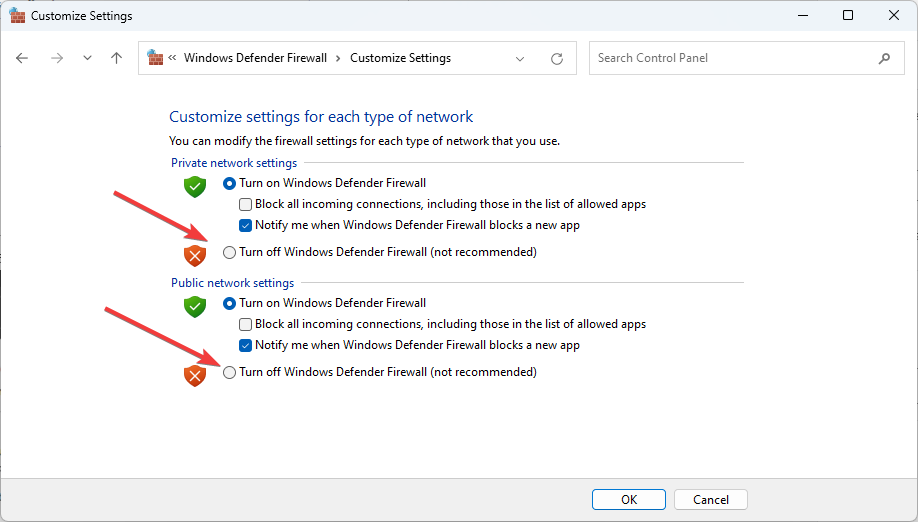Go back with the back arrow
918x522 pixels.
pyautogui.click(x=22, y=58)
